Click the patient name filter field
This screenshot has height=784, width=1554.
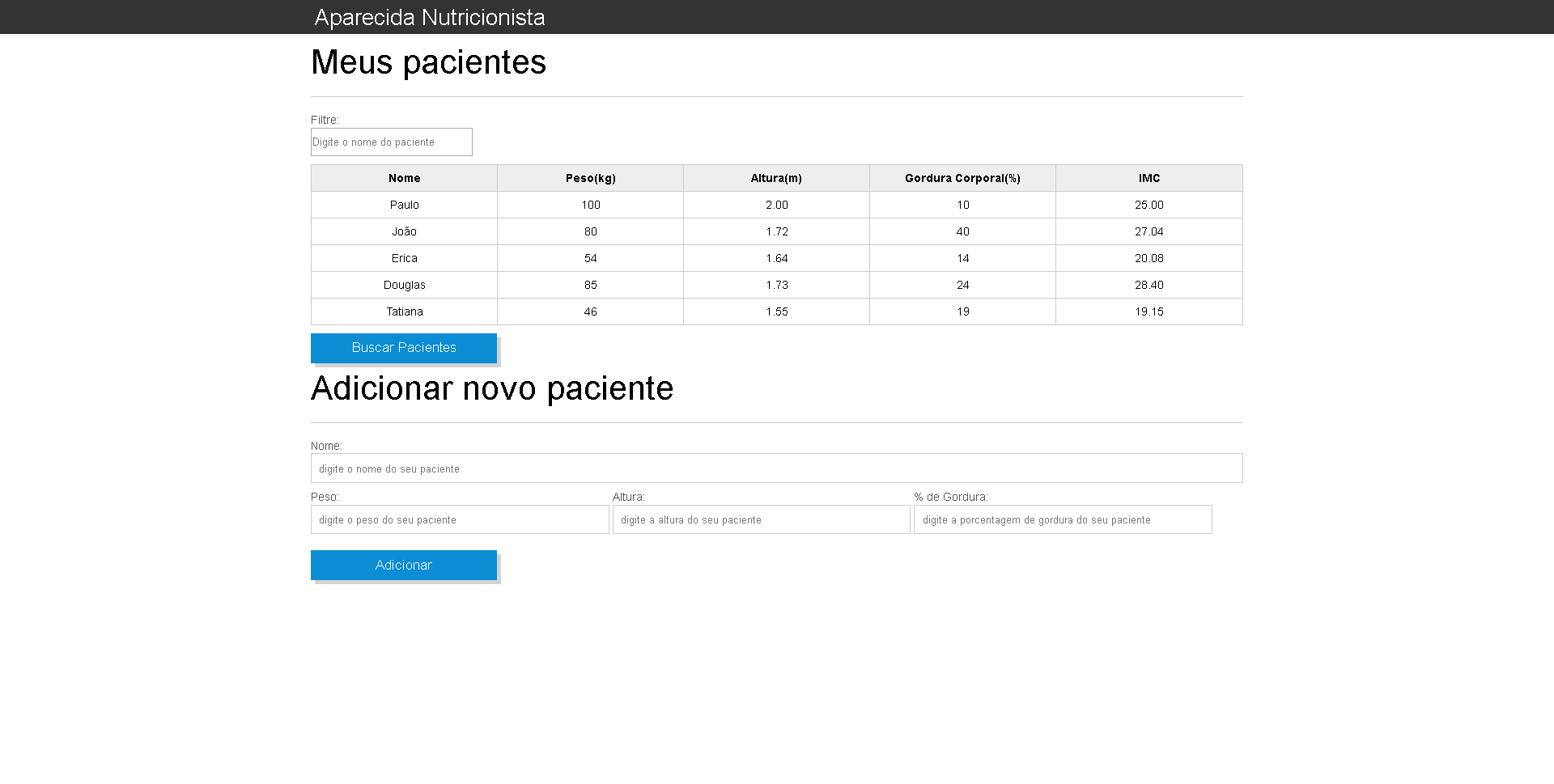[x=391, y=142]
